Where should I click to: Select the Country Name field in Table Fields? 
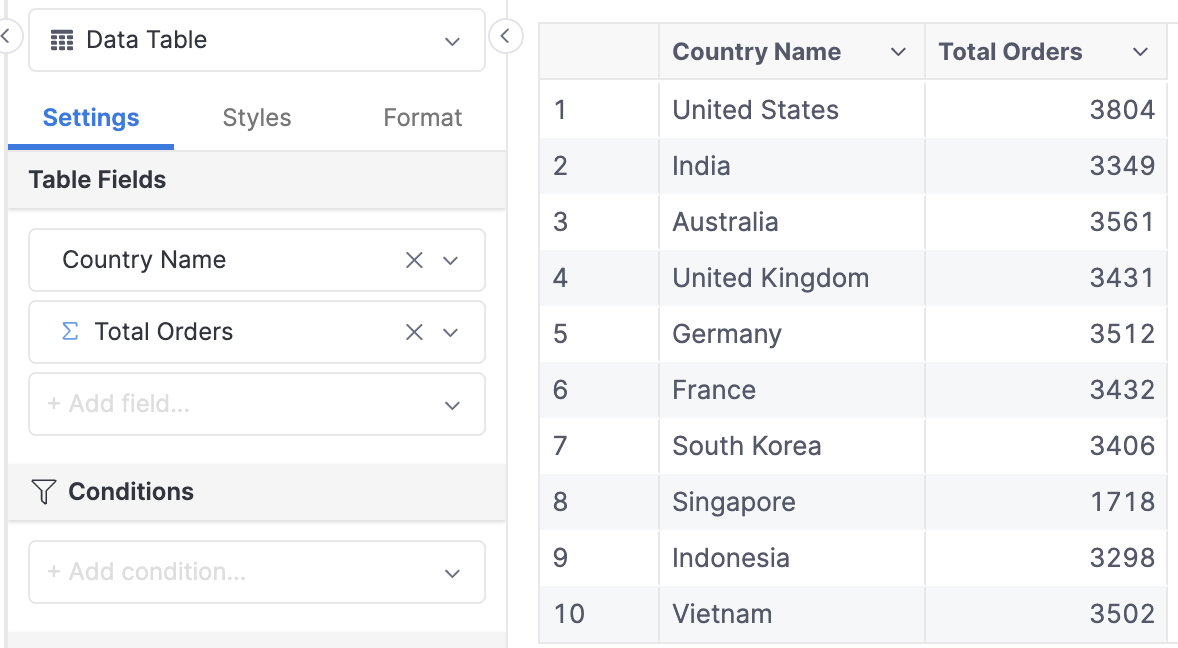point(257,260)
